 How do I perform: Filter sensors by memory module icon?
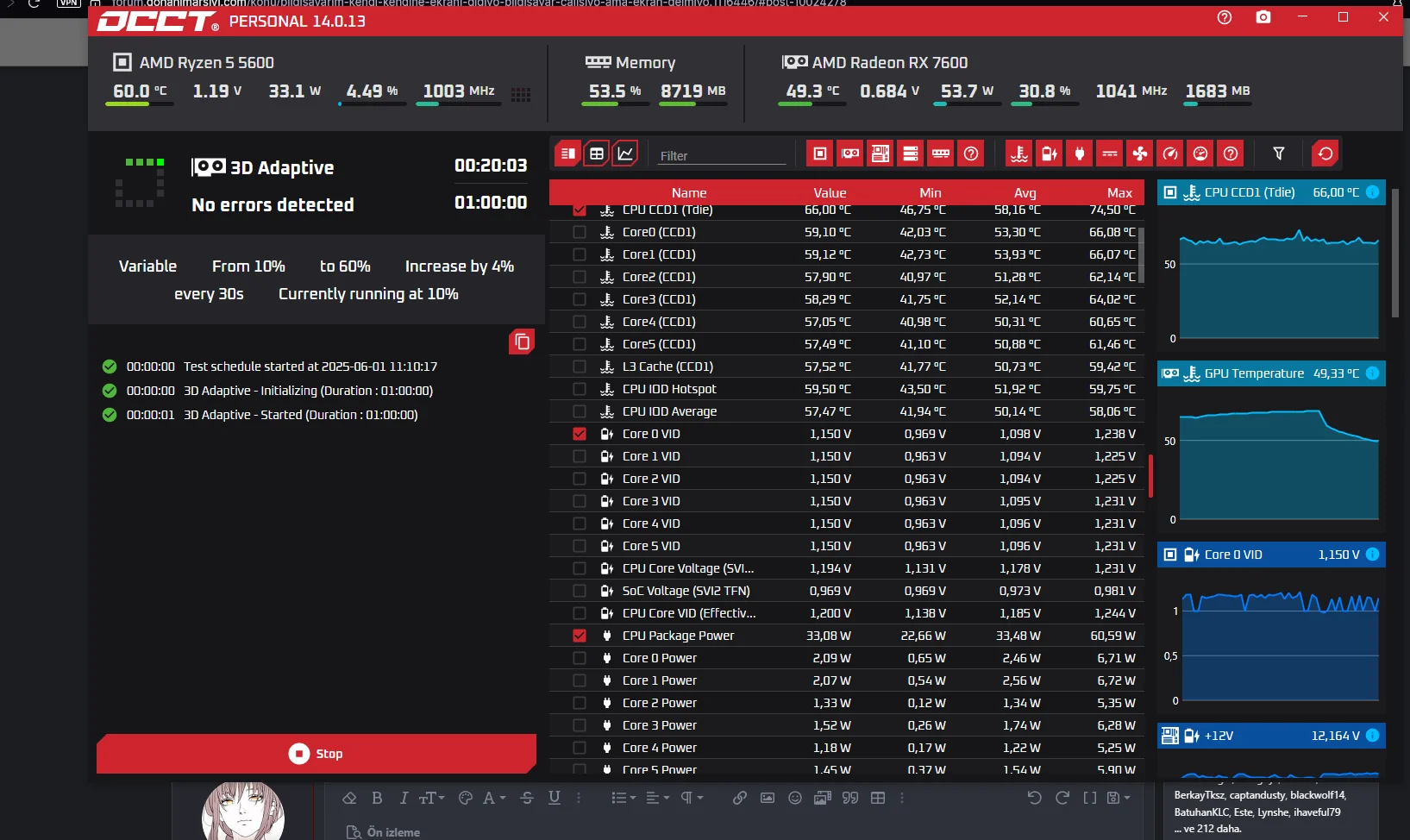click(x=941, y=154)
